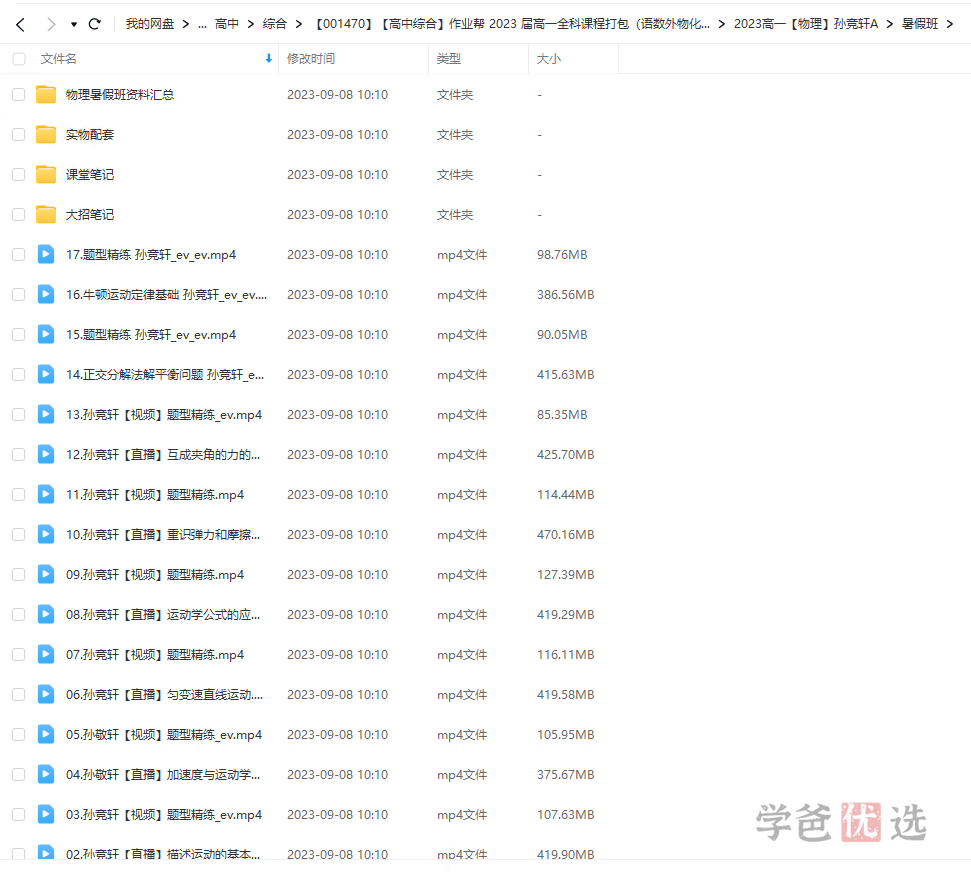Select checkbox for 14.正交分解法 video

19,374
